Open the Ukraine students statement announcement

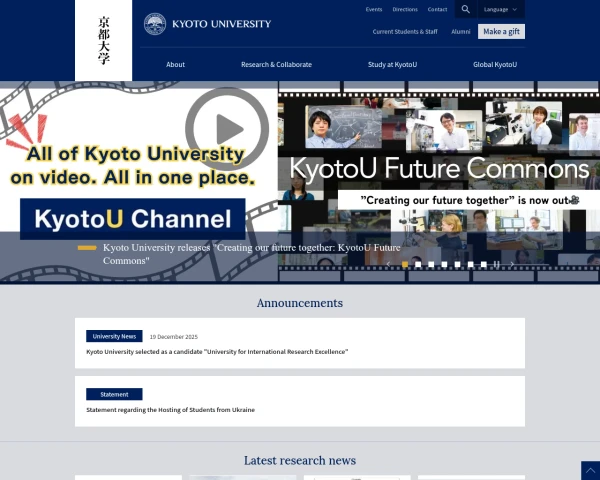coord(170,410)
